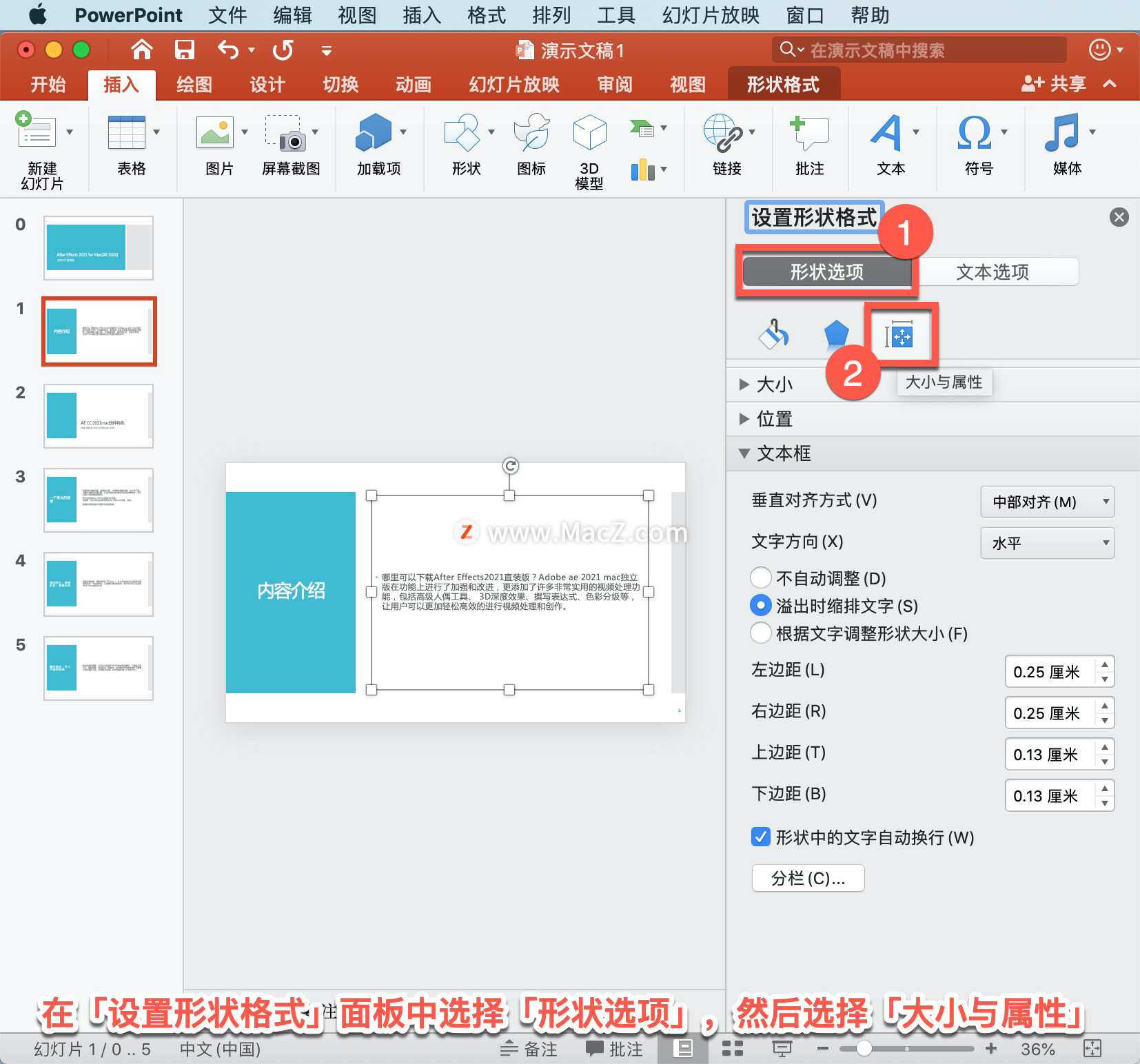Switch to the 动画 ribbon tab

click(414, 84)
